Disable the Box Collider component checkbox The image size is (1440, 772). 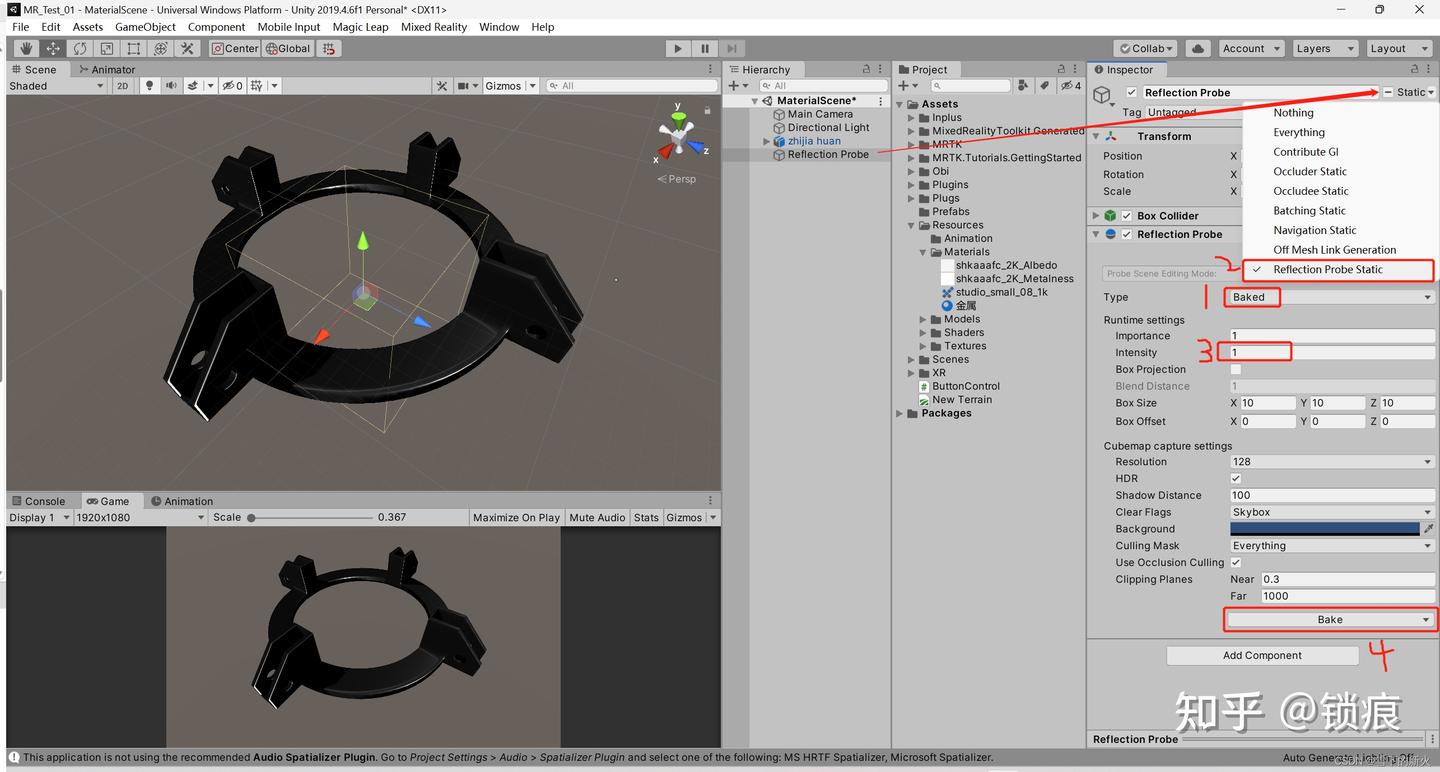point(1127,216)
